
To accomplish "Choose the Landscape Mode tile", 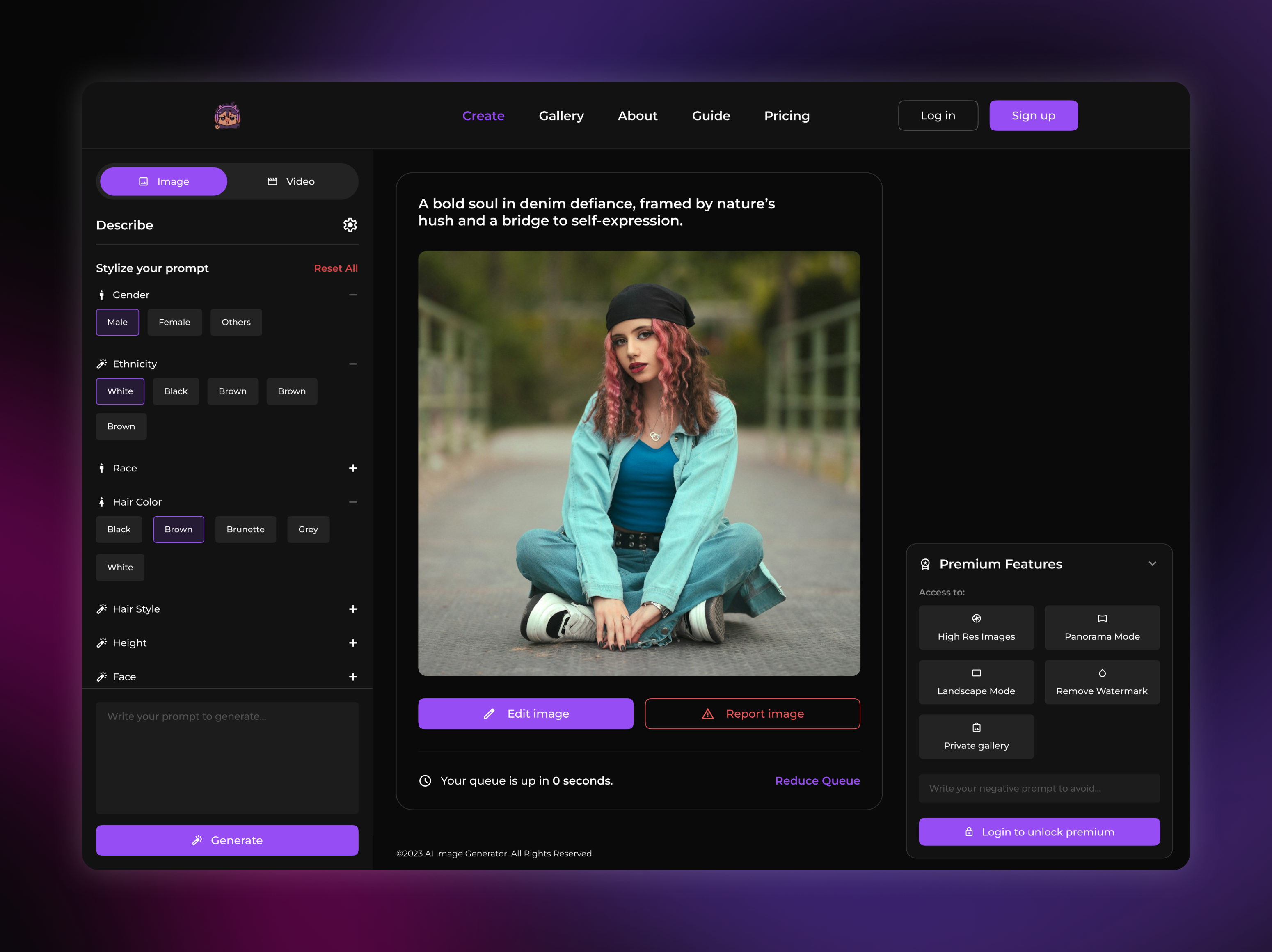I will point(976,682).
